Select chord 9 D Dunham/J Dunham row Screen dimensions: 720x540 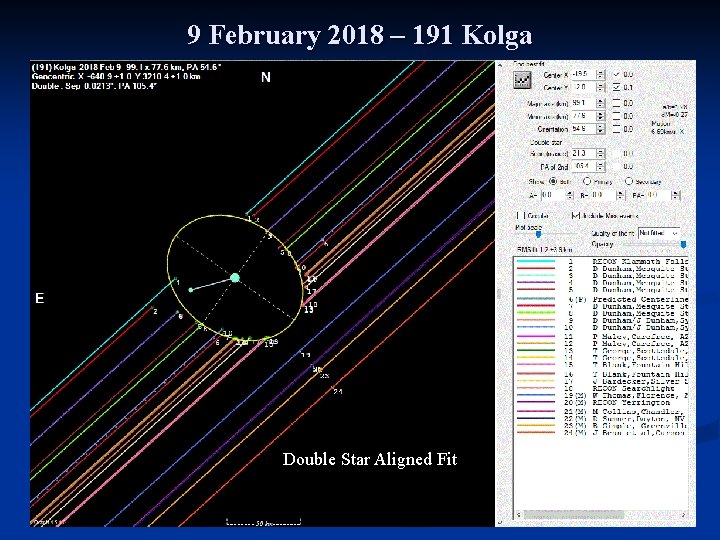pyautogui.click(x=601, y=321)
